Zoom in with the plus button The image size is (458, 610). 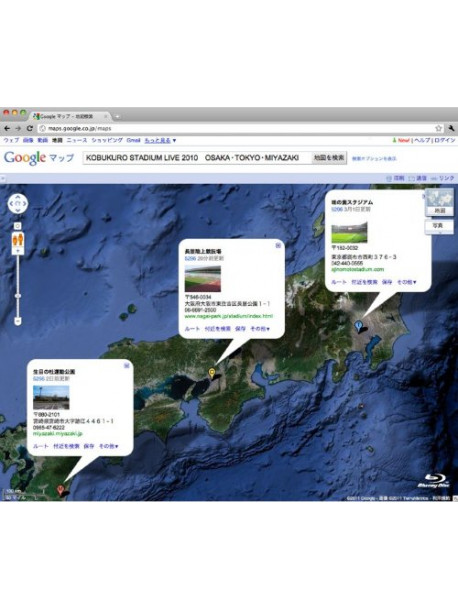(x=18, y=251)
